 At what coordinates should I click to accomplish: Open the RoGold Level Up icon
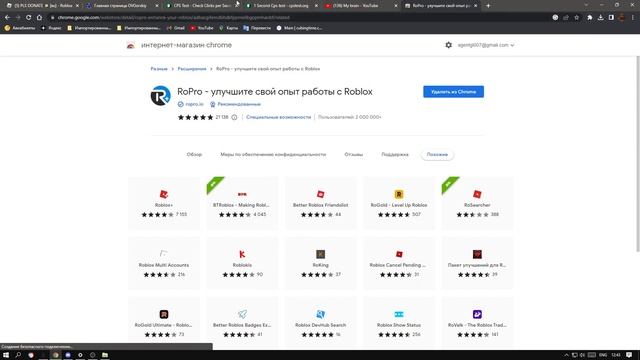pyautogui.click(x=399, y=194)
